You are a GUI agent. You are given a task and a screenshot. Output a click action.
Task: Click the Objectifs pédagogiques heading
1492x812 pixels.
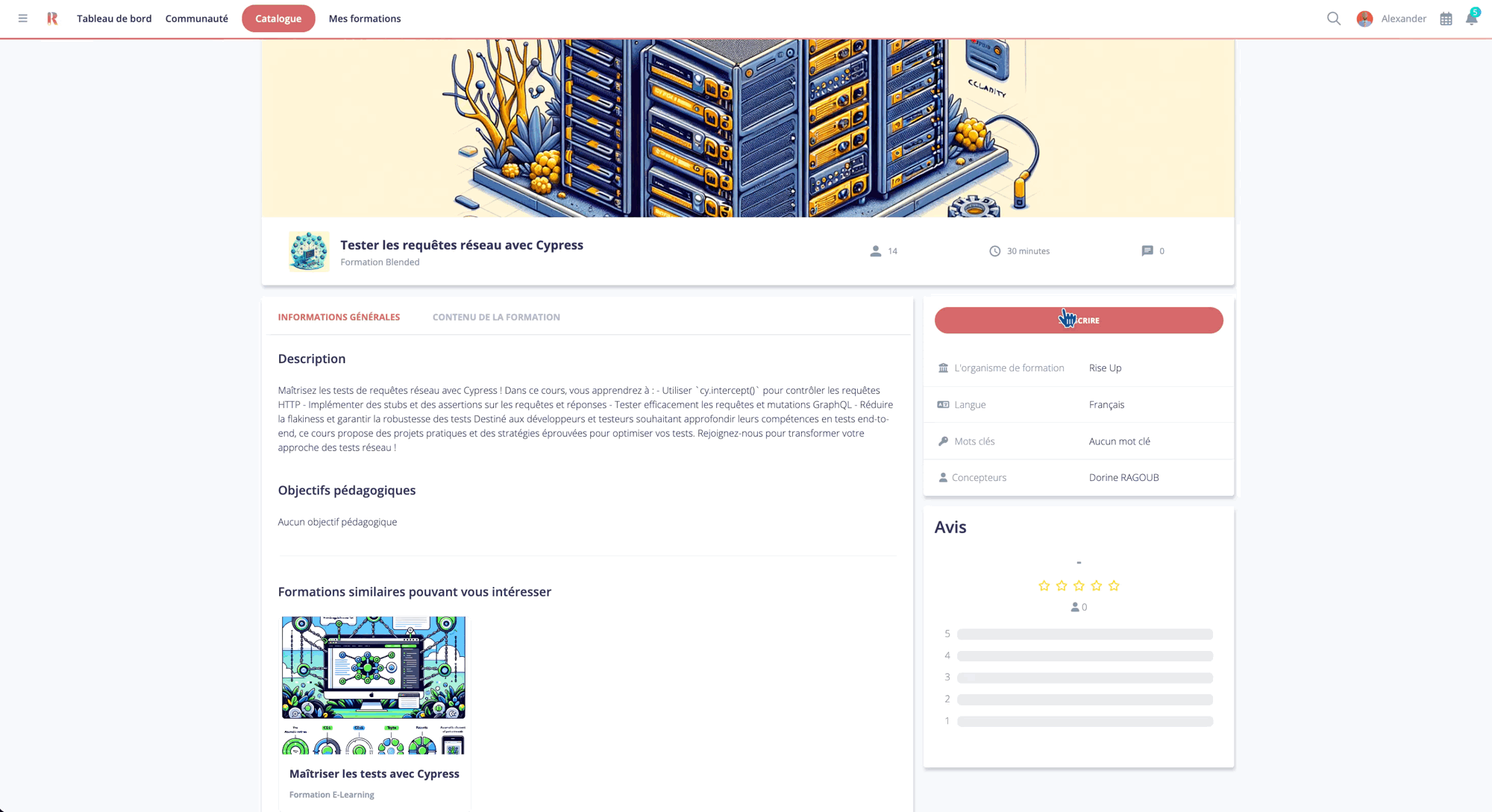click(347, 490)
